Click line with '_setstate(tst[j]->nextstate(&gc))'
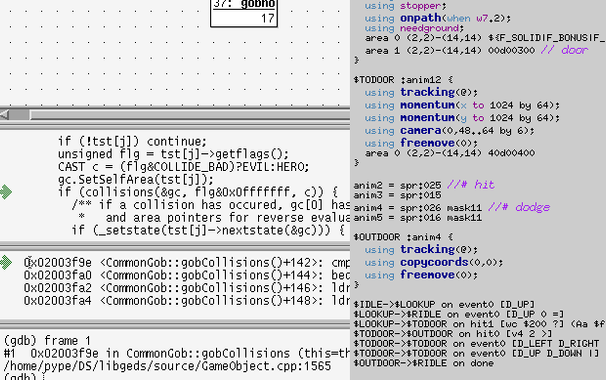This screenshot has height=380, width=606. tap(208, 230)
